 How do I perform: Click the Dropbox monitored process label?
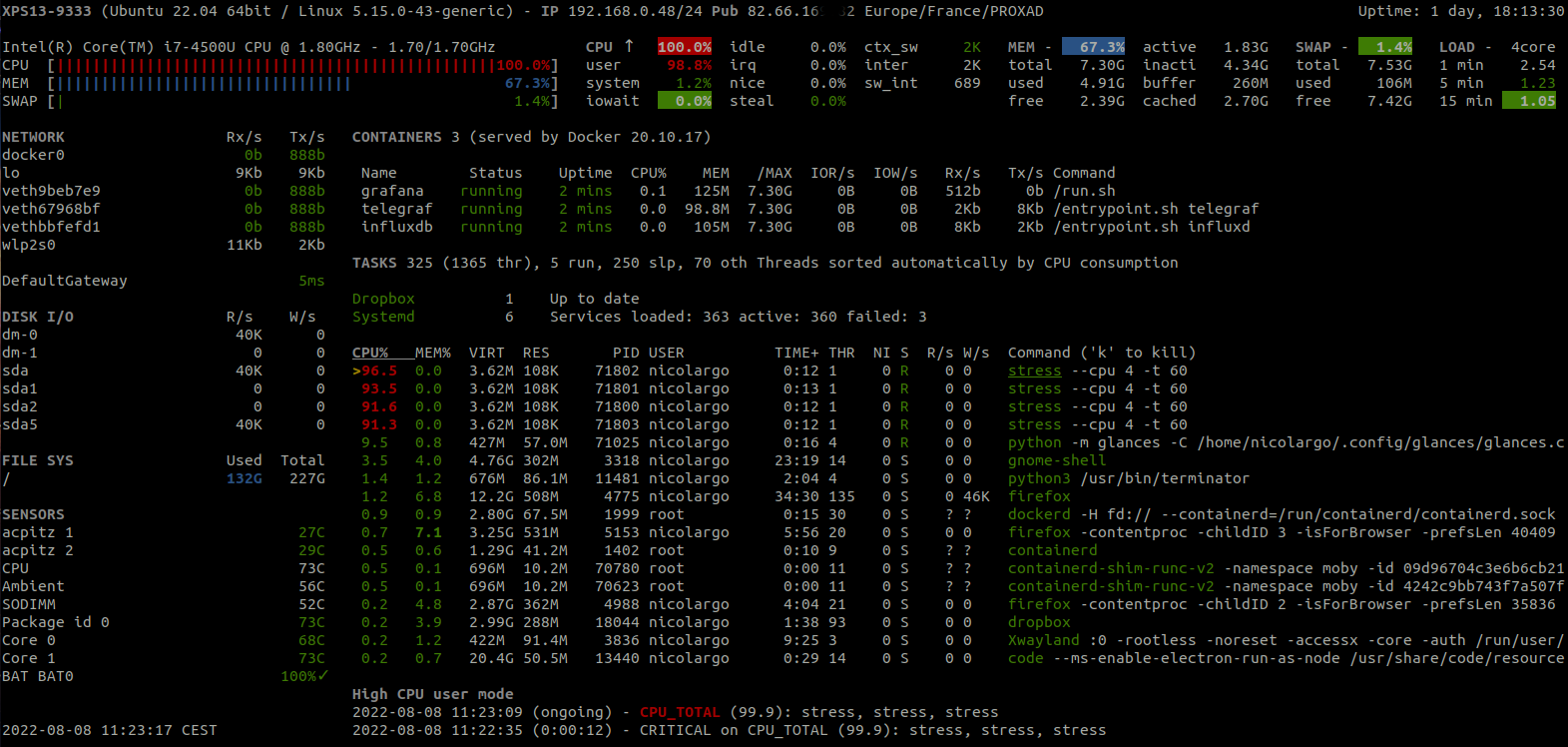pos(383,299)
